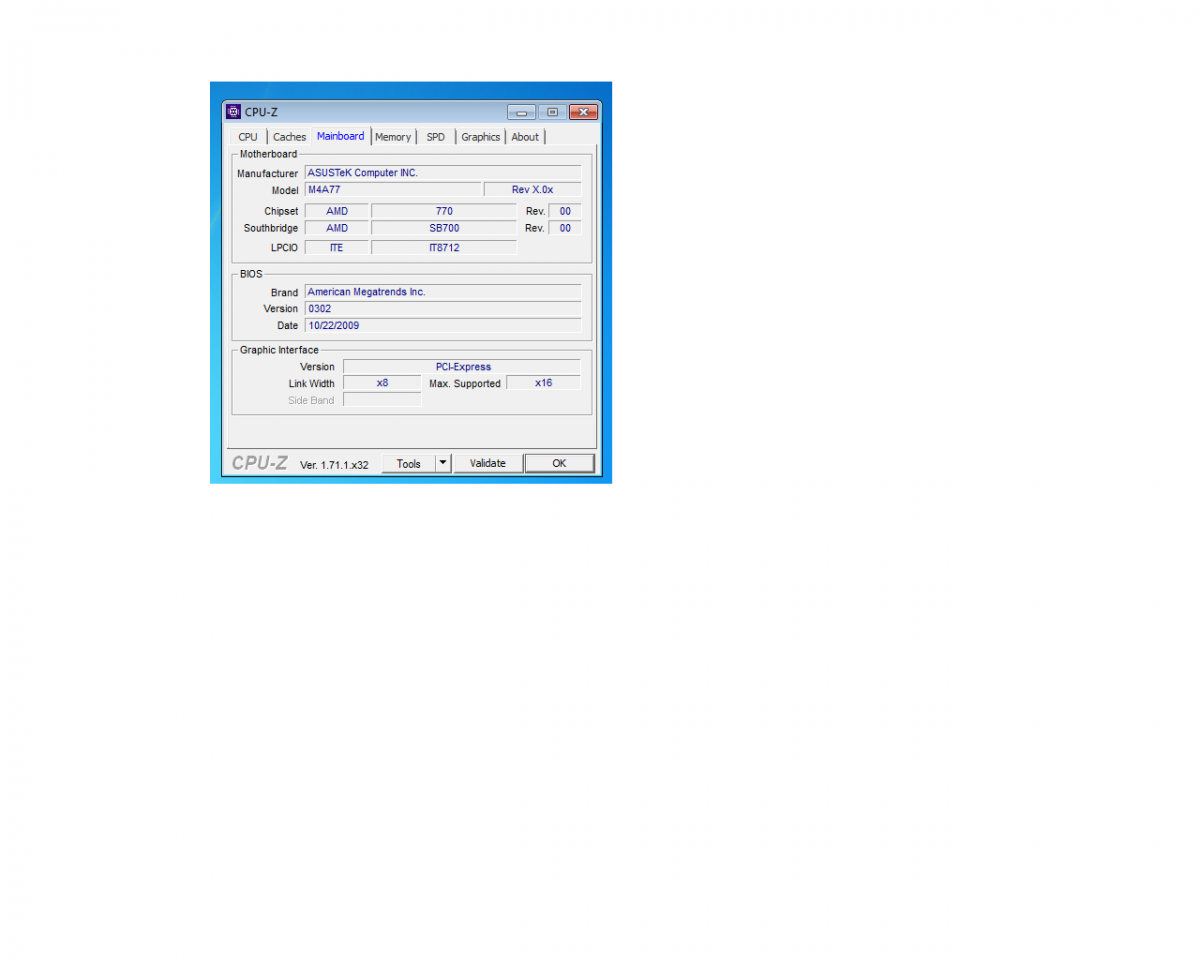Select the LPCIO model IT8712
The height and width of the screenshot is (960, 1200).
pos(444,247)
